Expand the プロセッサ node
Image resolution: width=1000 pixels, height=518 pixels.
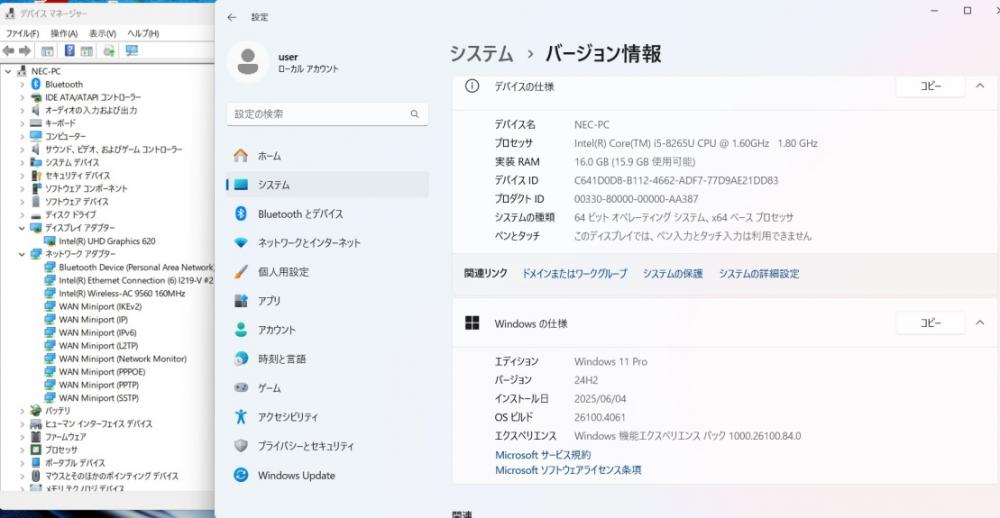22,450
